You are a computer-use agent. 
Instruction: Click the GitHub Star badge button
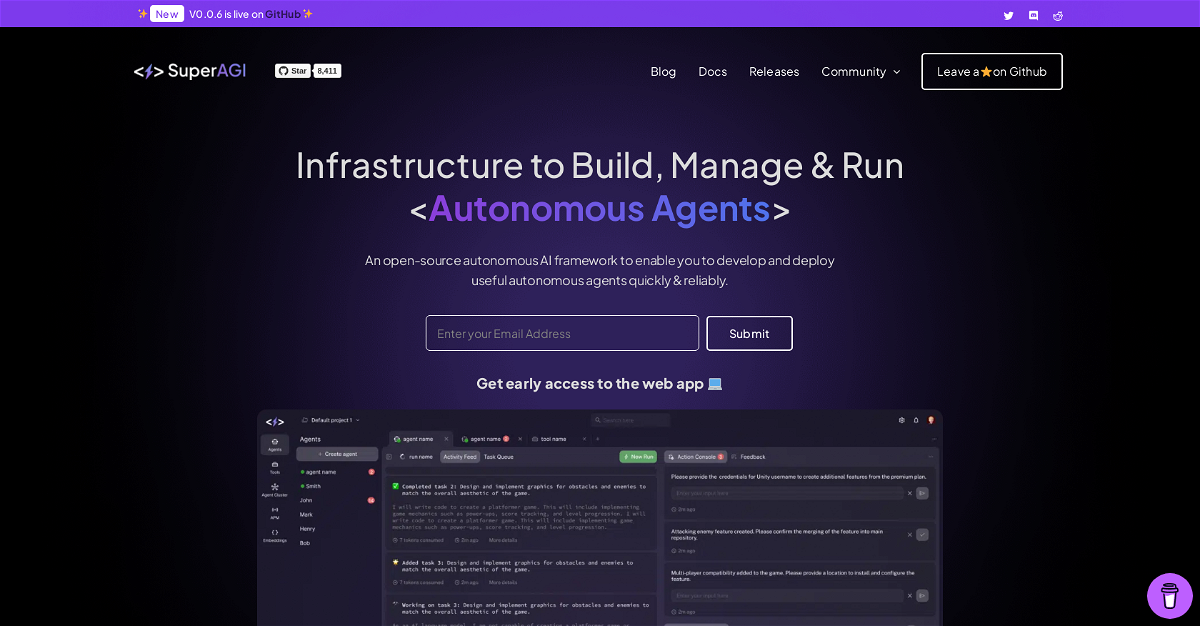click(292, 71)
